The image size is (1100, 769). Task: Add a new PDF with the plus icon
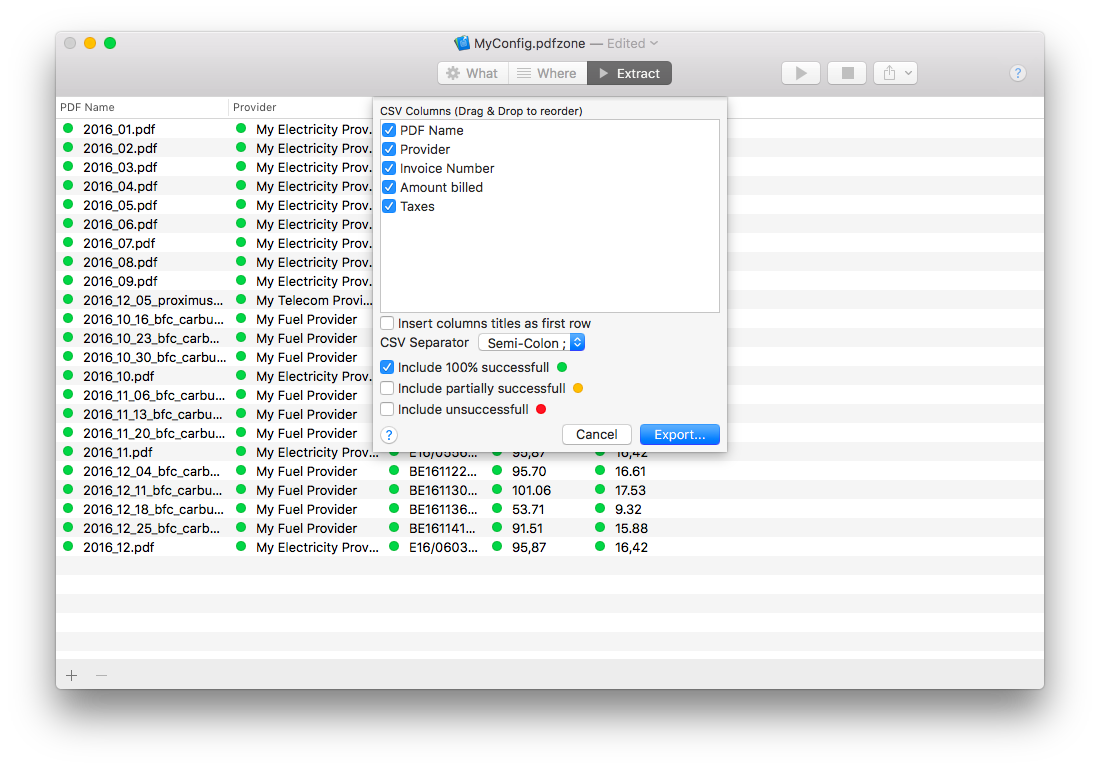pos(71,675)
